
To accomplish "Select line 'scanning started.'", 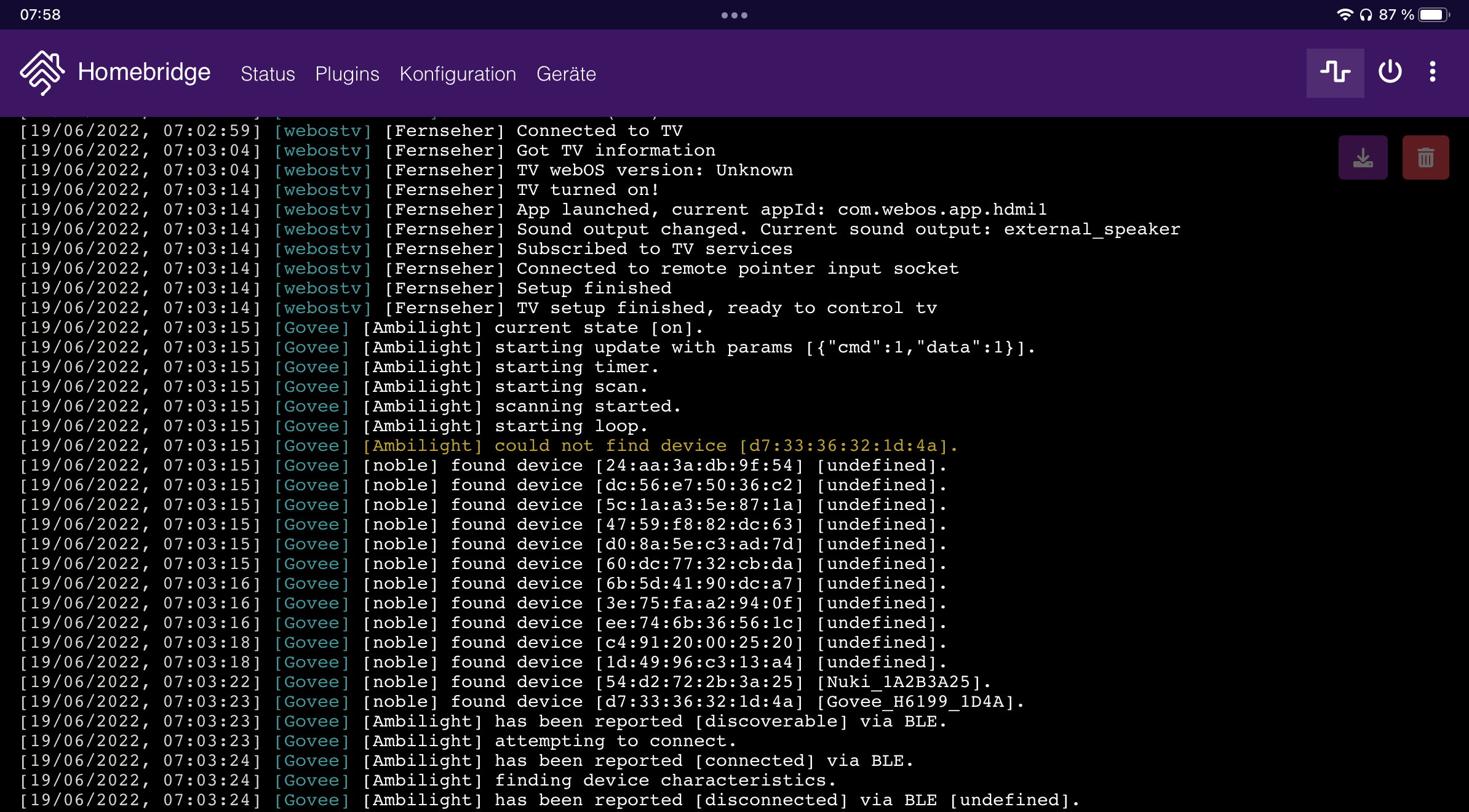I will 351,407.
